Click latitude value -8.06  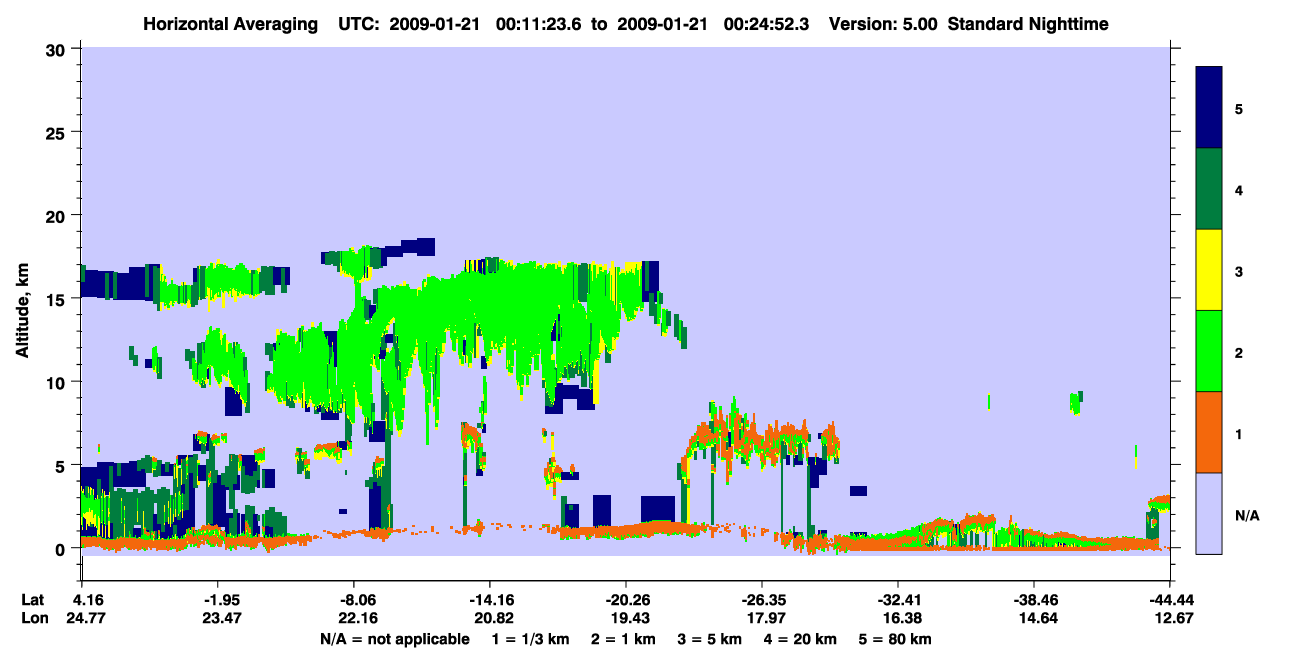click(353, 600)
